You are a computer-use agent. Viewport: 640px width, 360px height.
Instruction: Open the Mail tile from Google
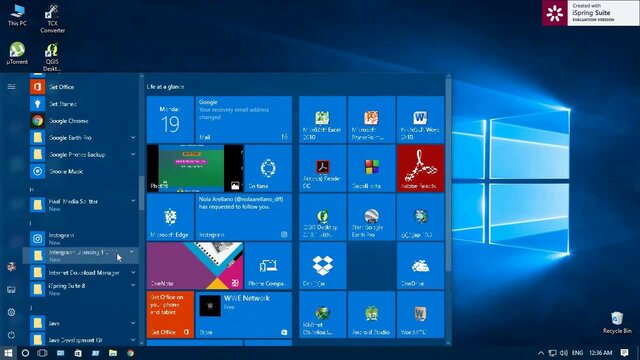244,120
